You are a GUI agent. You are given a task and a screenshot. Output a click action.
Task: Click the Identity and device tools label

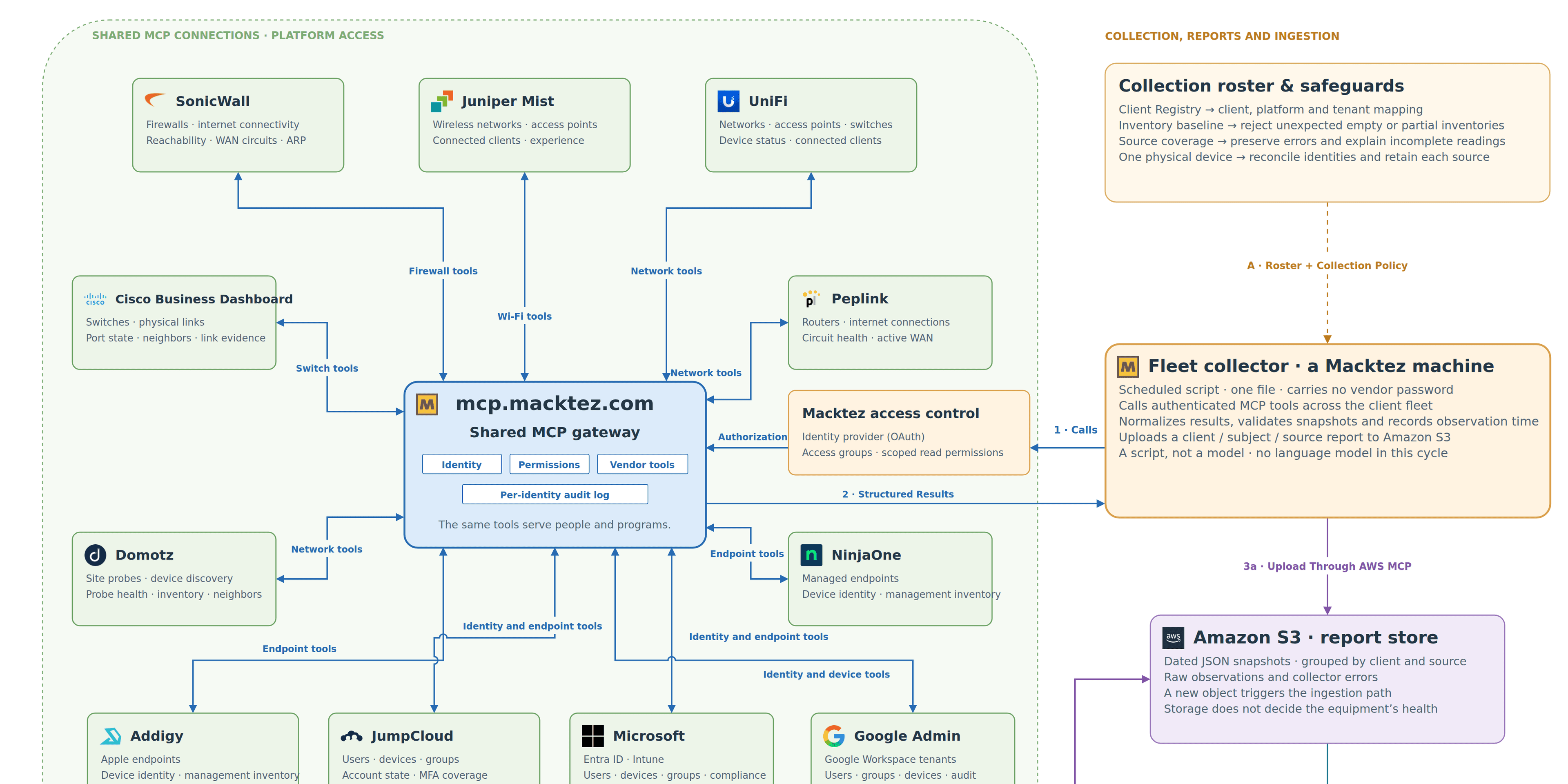pos(826,675)
